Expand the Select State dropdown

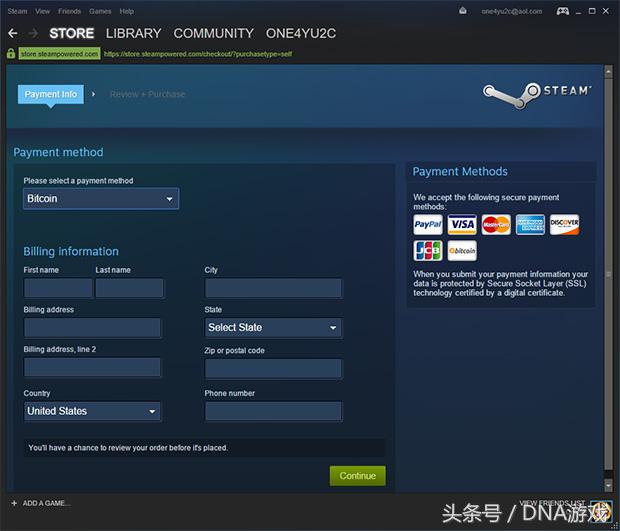tap(273, 328)
